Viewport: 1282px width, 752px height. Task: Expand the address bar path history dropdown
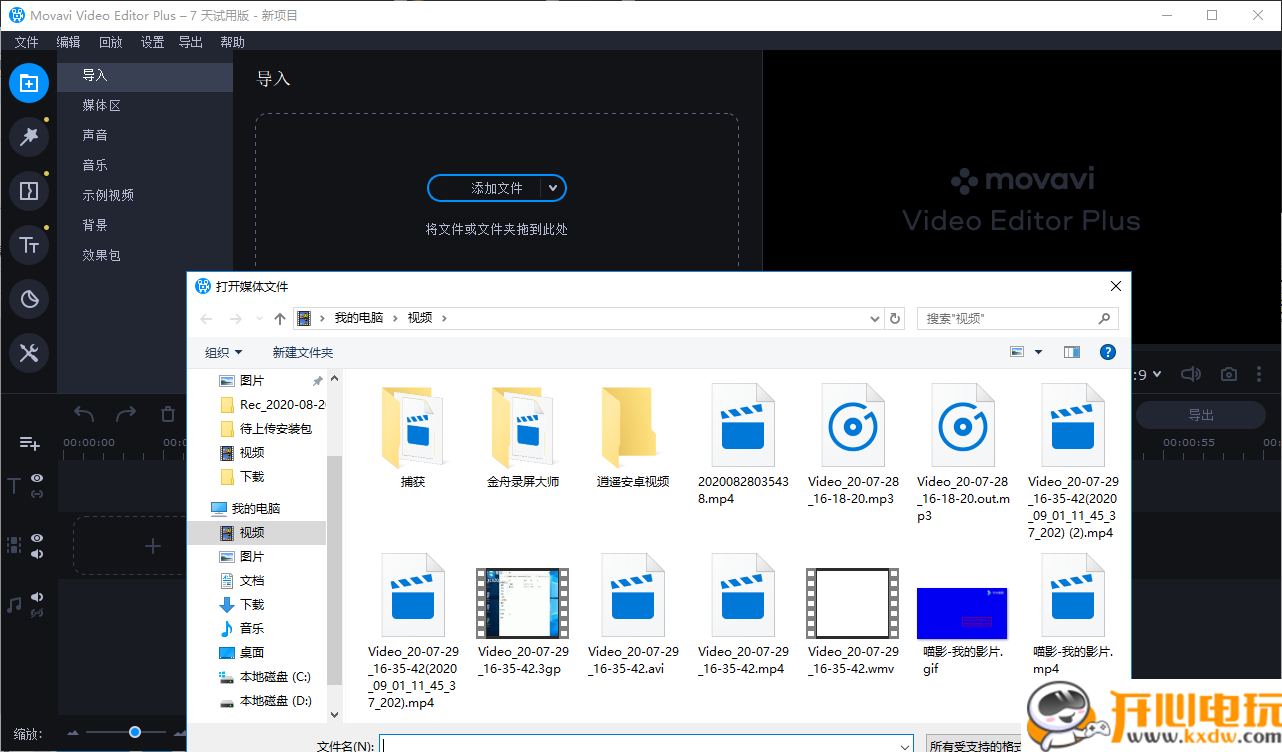tap(876, 318)
